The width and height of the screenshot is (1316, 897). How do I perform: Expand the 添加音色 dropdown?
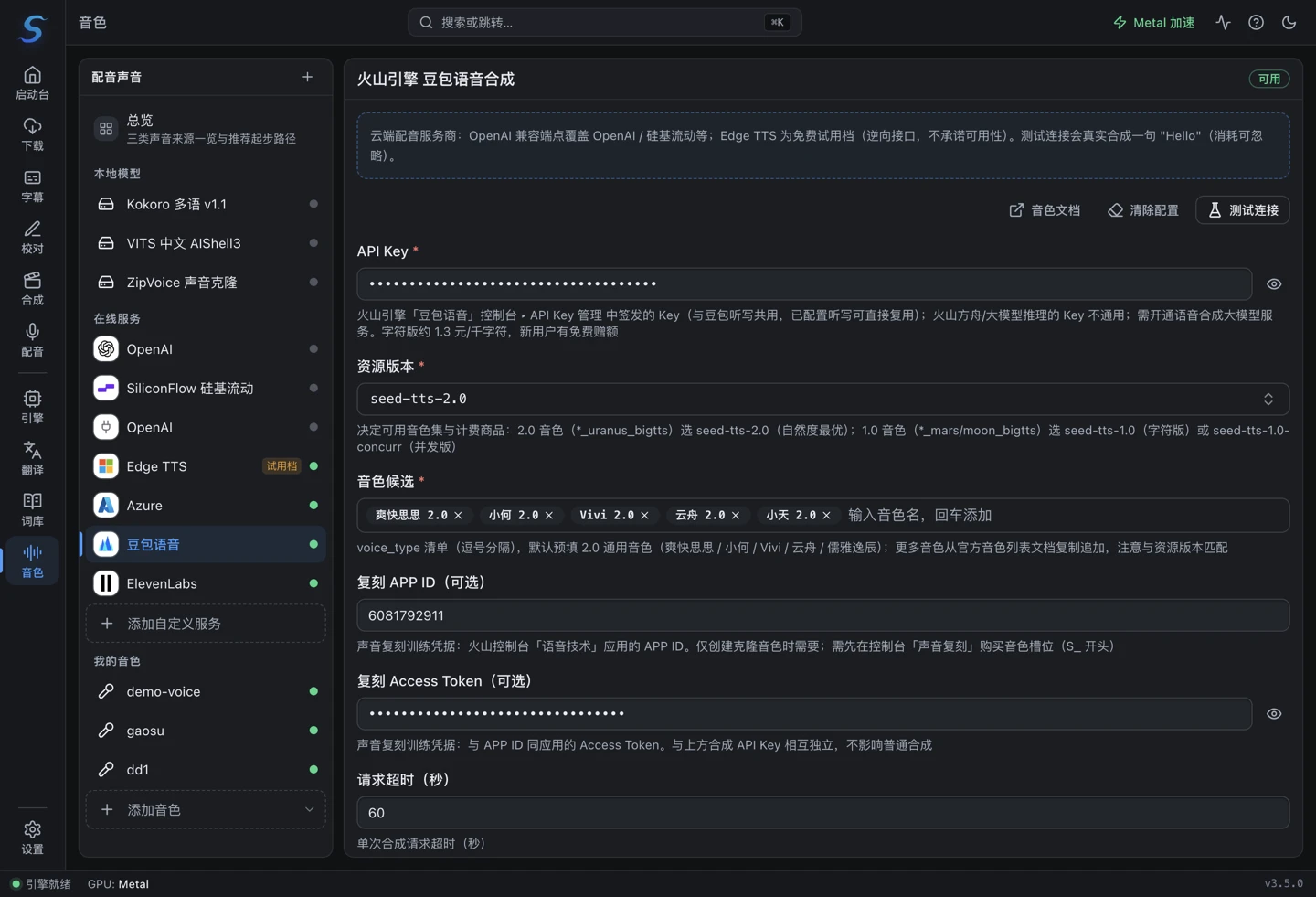[x=206, y=810]
